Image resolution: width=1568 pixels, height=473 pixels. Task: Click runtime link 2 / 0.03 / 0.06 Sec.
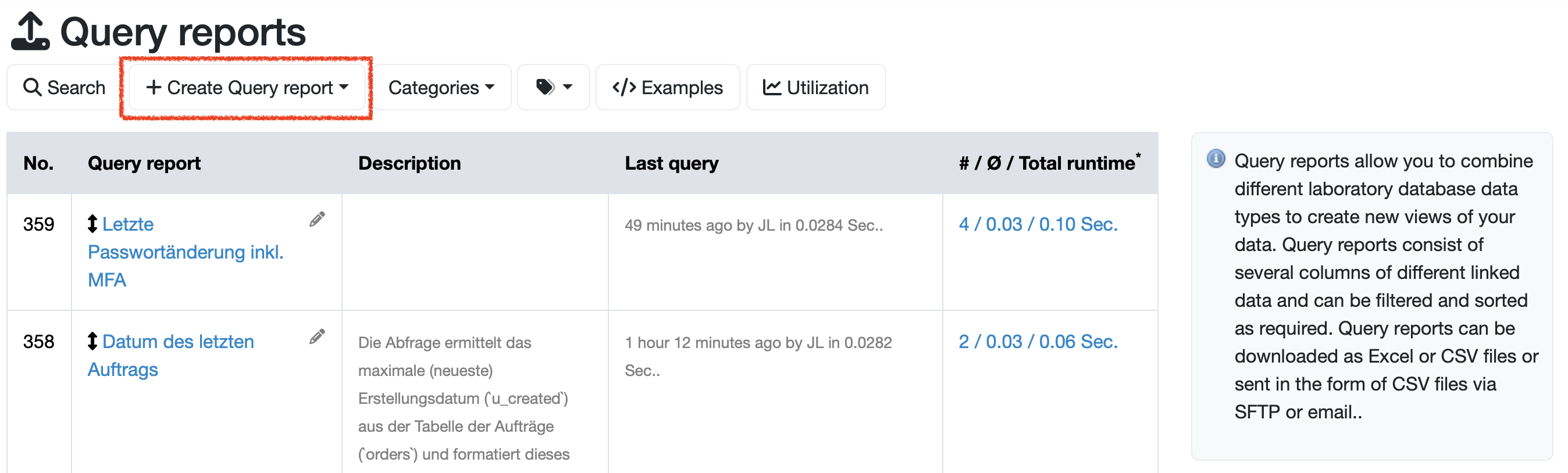pos(1038,342)
